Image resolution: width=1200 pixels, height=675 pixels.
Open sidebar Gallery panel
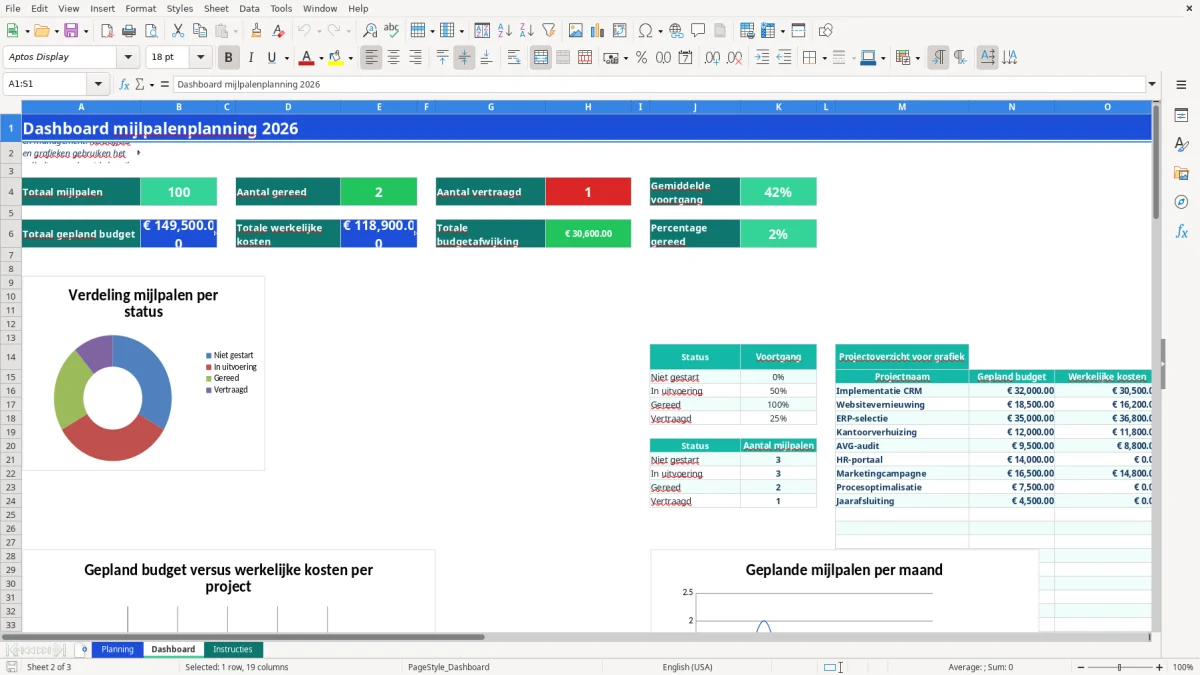pyautogui.click(x=1181, y=173)
